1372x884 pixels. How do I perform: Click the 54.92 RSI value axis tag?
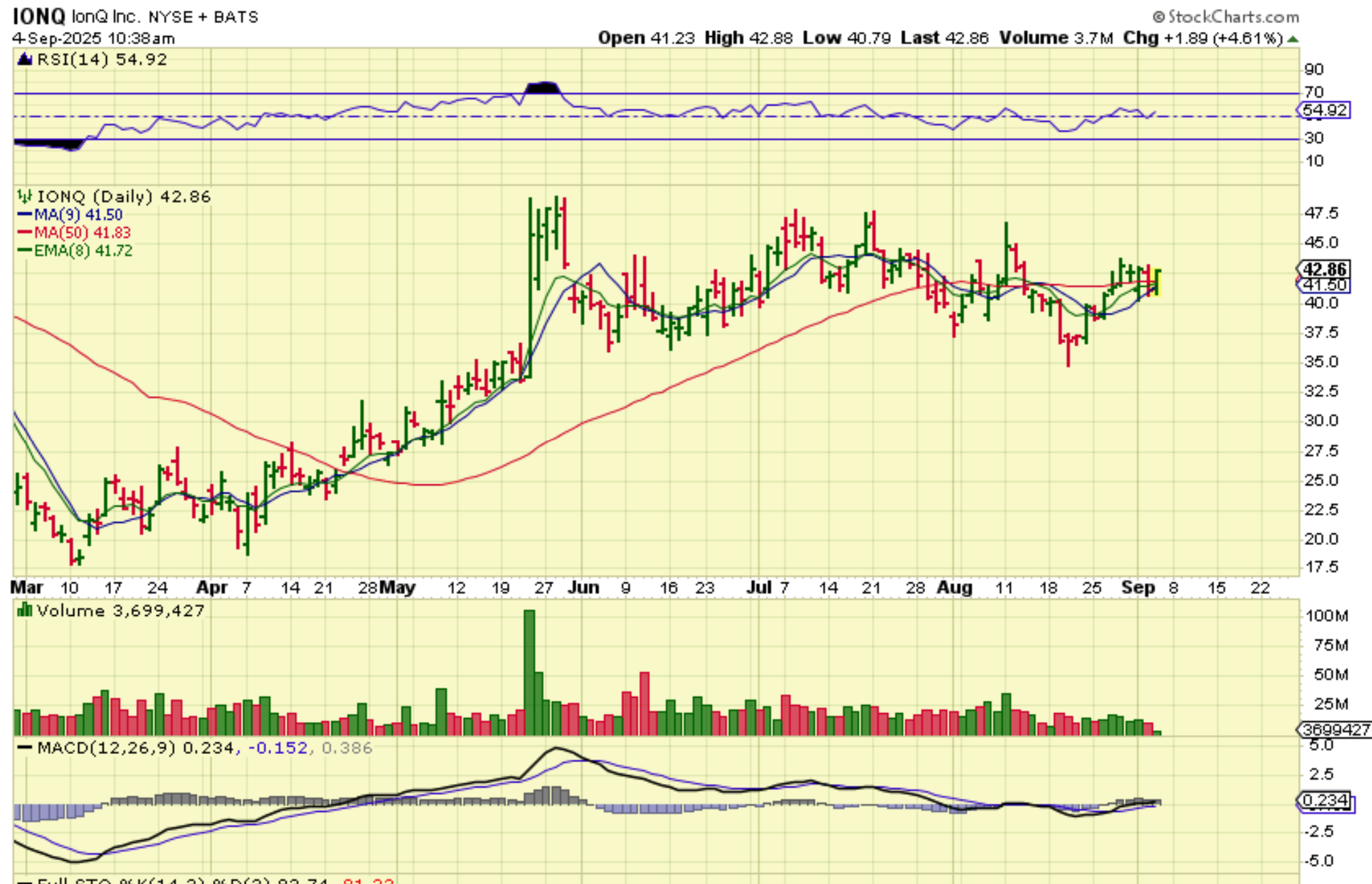point(1324,110)
